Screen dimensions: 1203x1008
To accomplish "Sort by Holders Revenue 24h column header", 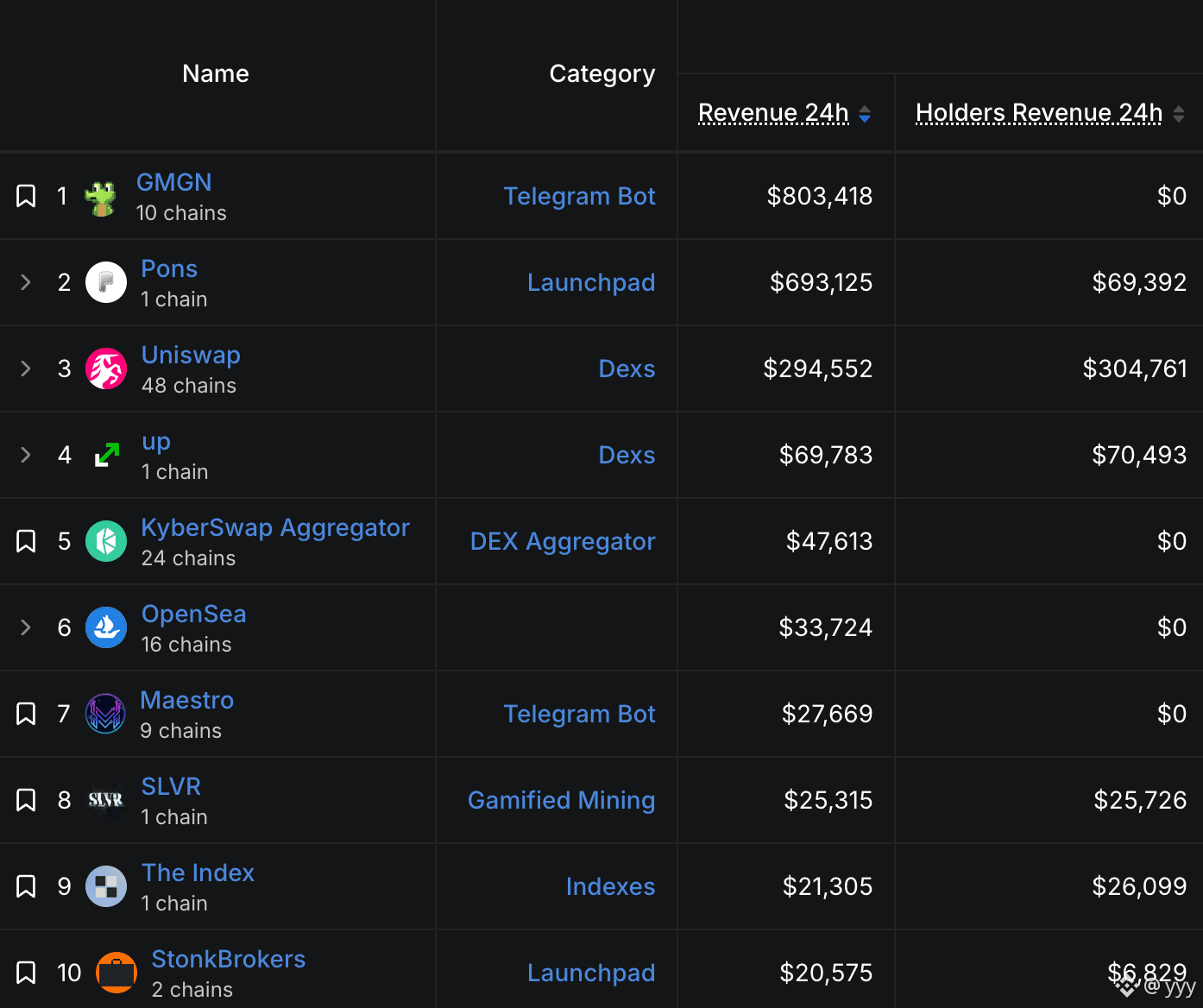I will 1039,113.
